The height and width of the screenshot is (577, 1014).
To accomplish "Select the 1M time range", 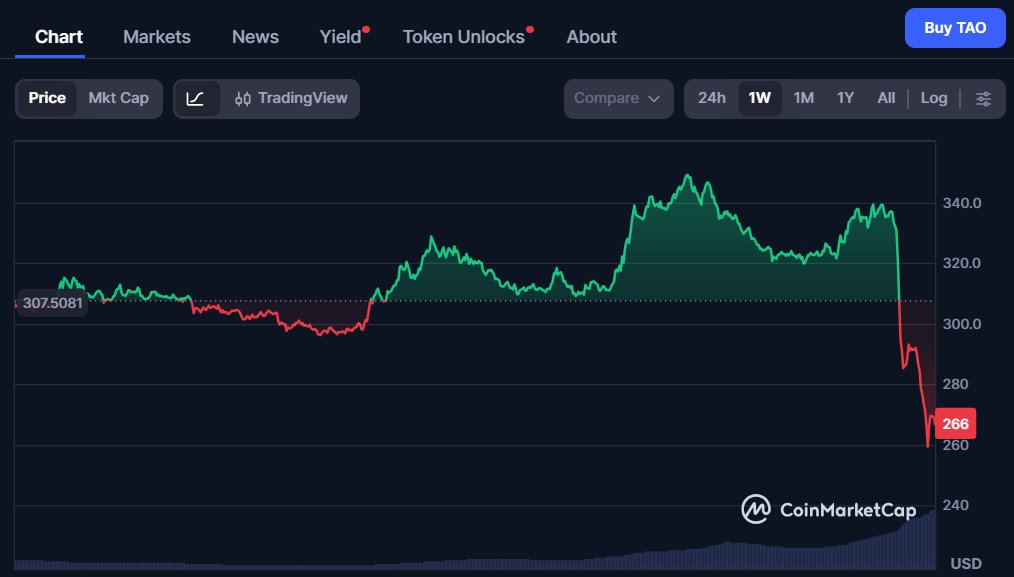I will coord(803,98).
